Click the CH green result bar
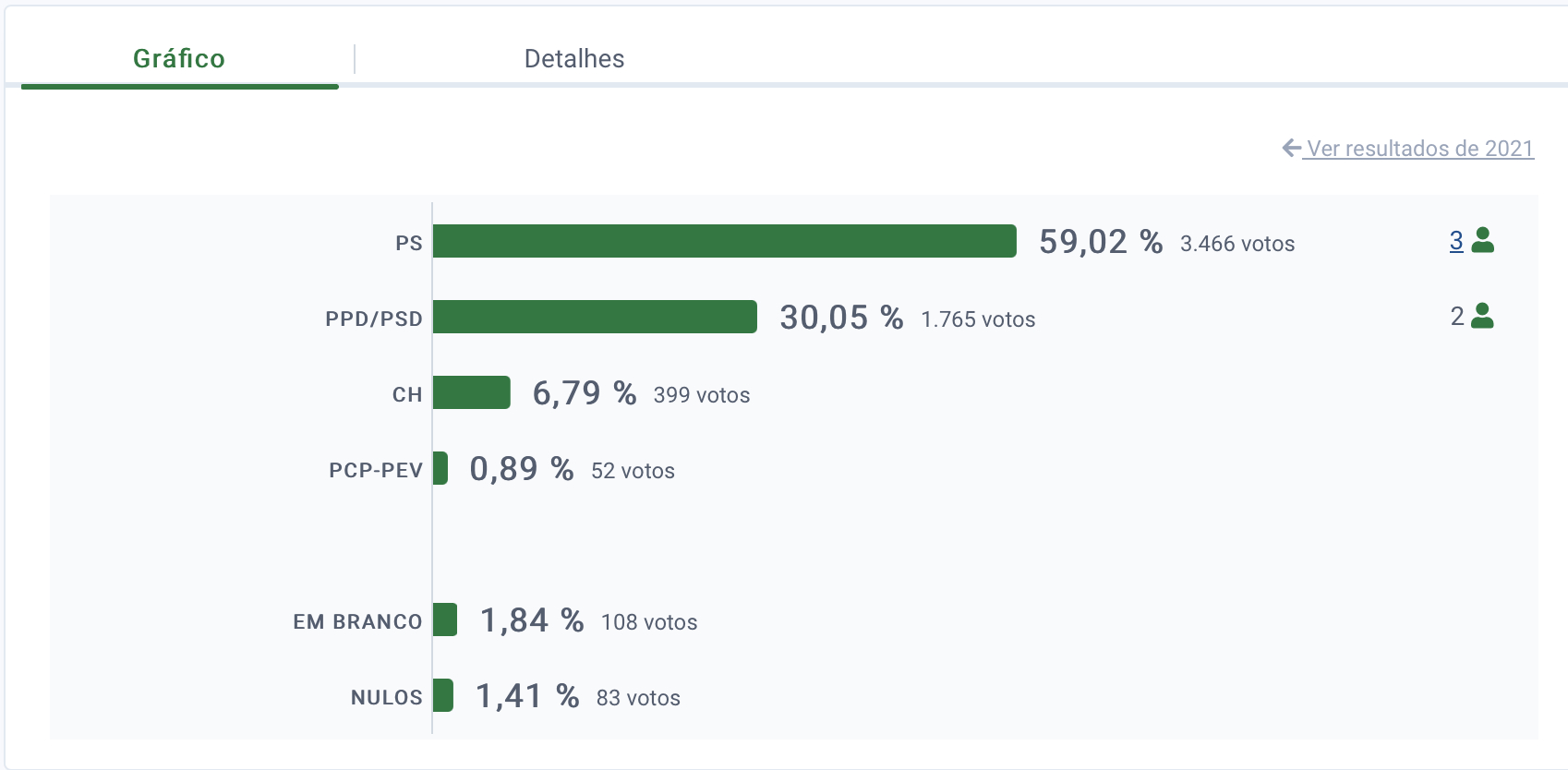 click(471, 392)
